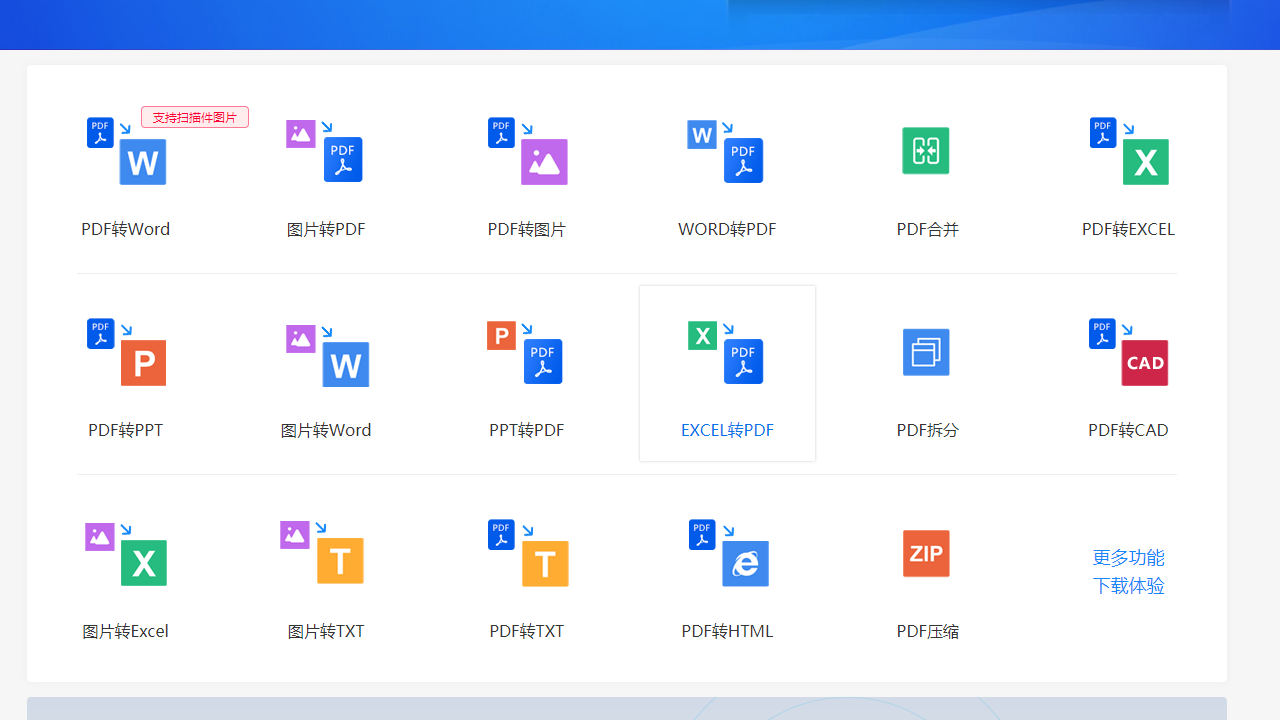
Task: Click the PDF拆分 label
Action: [928, 430]
